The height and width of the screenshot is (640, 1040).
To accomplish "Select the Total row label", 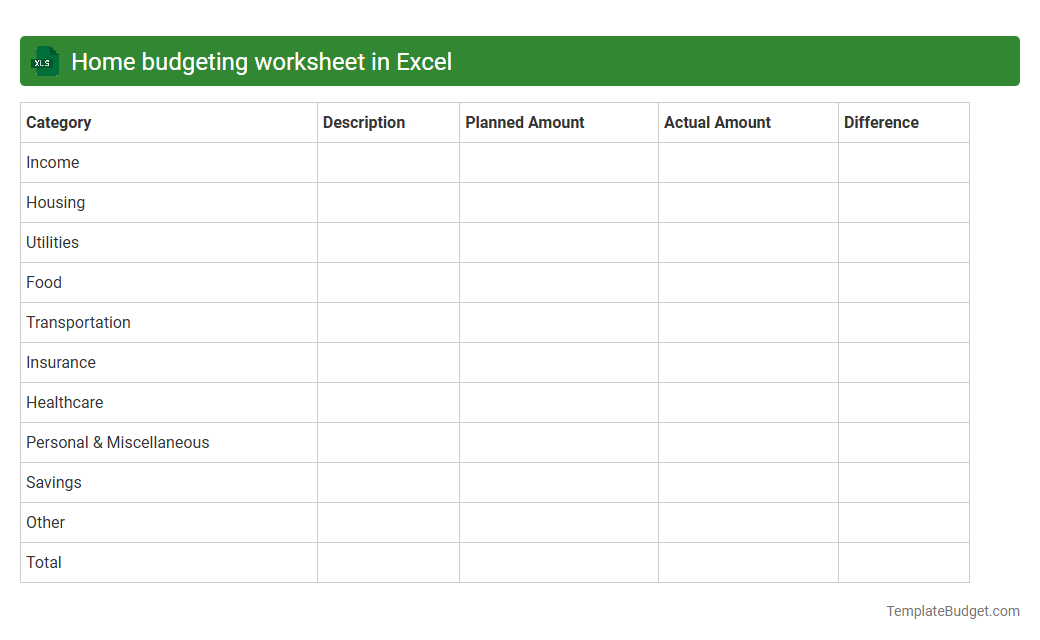I will pyautogui.click(x=43, y=562).
